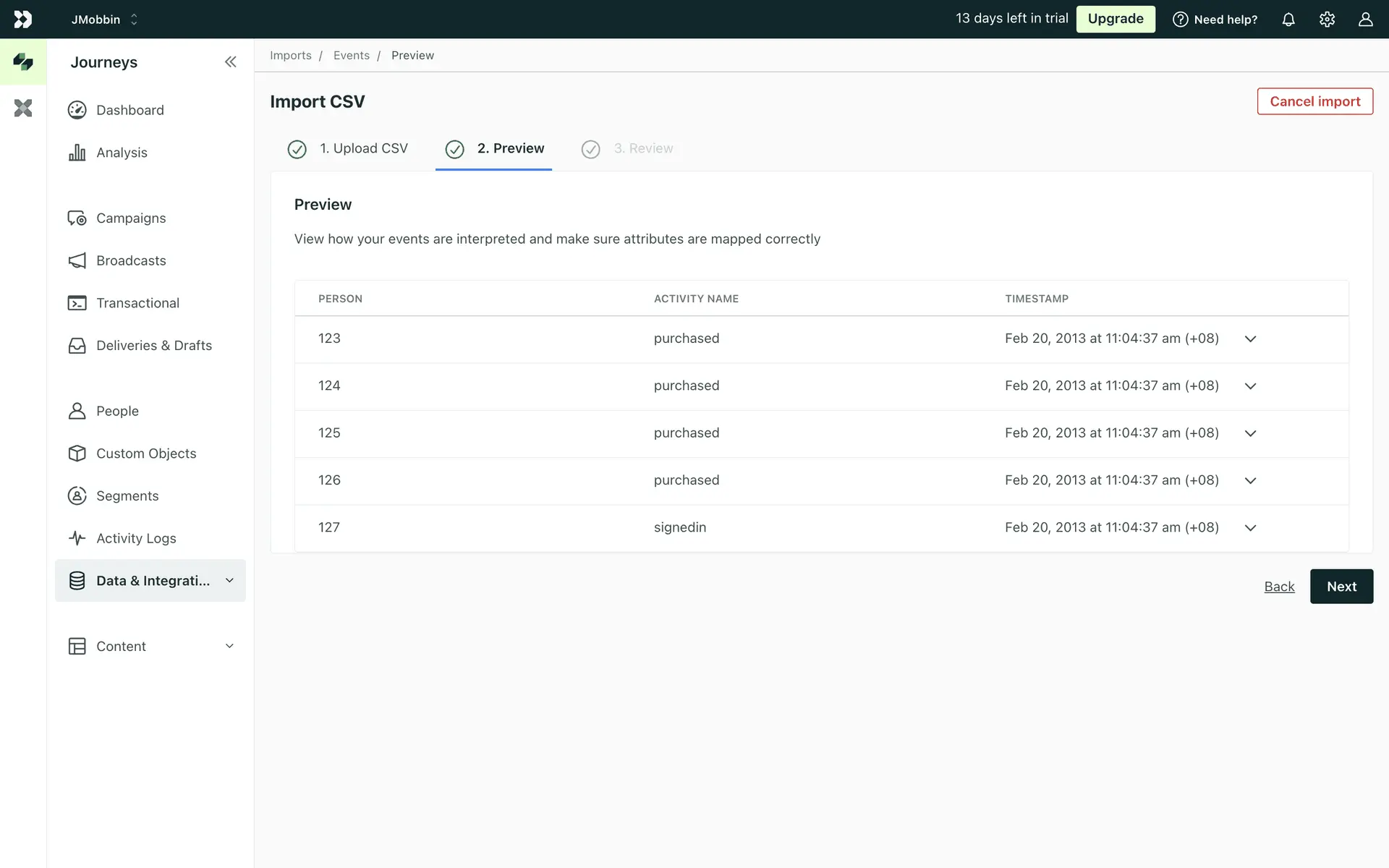Navigate to Imports breadcrumb

[291, 56]
